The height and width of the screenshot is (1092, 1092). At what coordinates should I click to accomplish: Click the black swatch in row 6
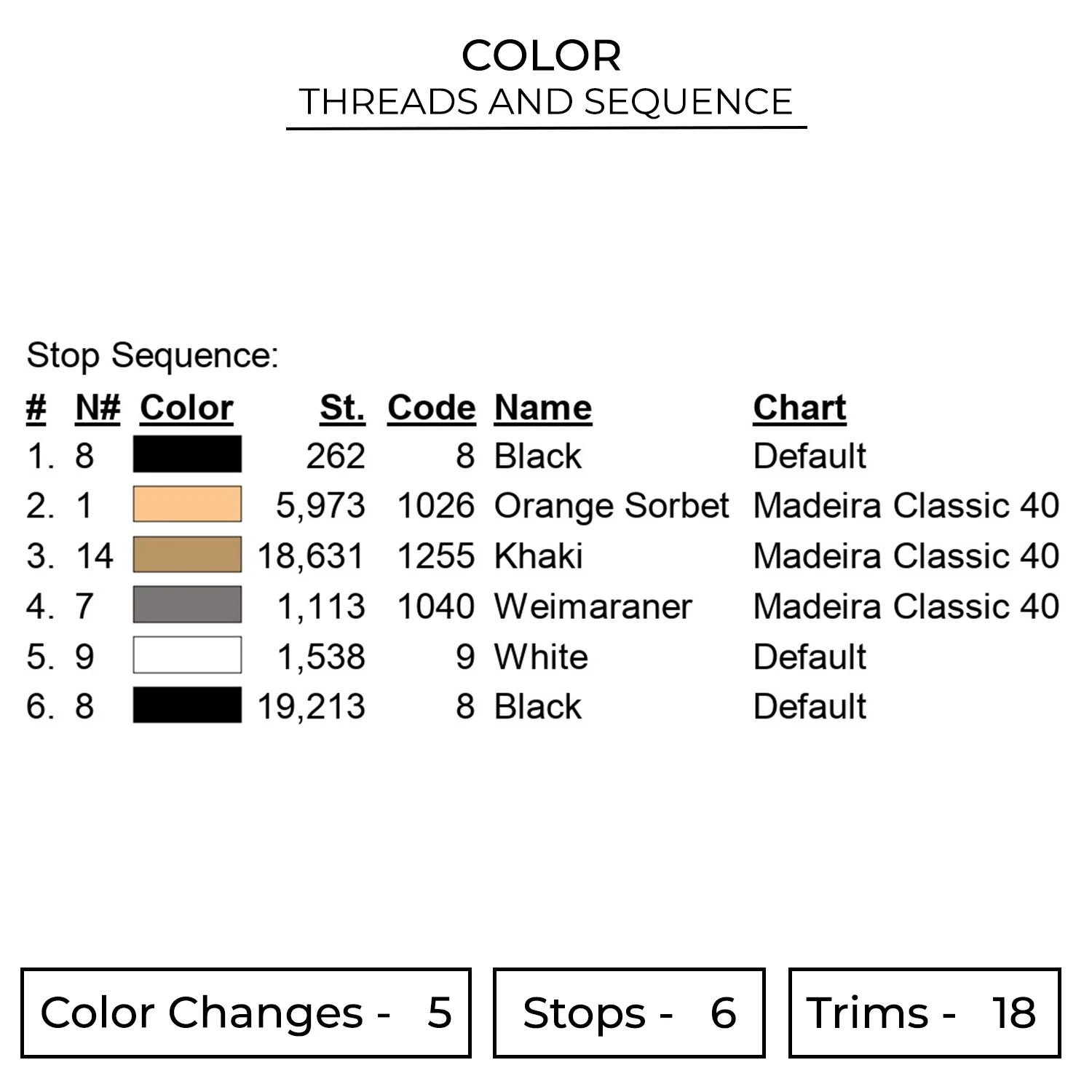(x=187, y=705)
